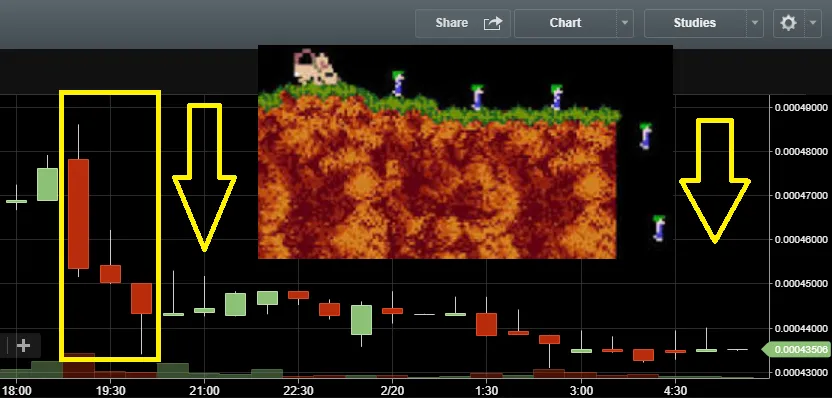Click the 4:30 time axis label

(x=675, y=391)
